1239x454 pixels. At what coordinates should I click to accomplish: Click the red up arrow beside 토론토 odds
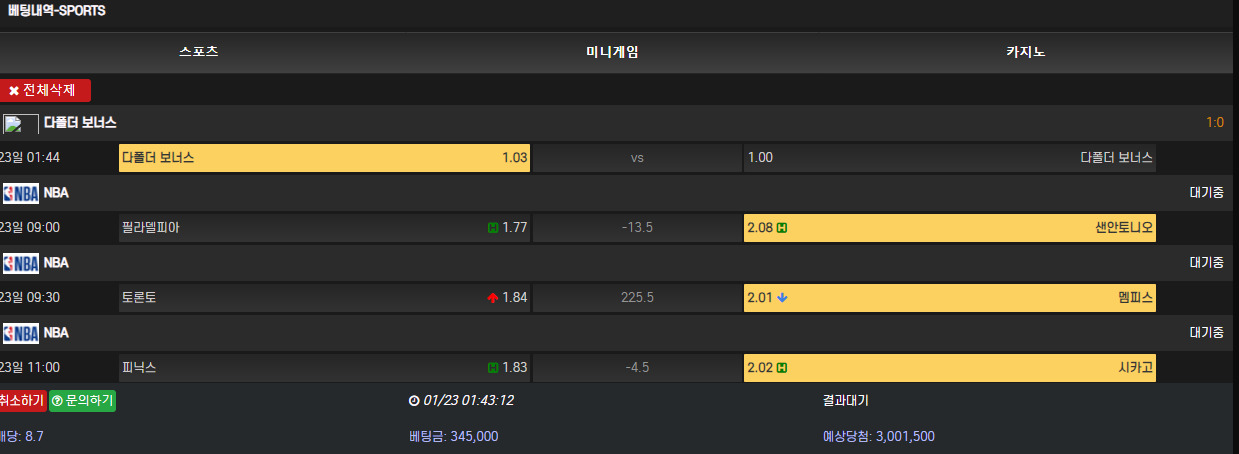(492, 298)
